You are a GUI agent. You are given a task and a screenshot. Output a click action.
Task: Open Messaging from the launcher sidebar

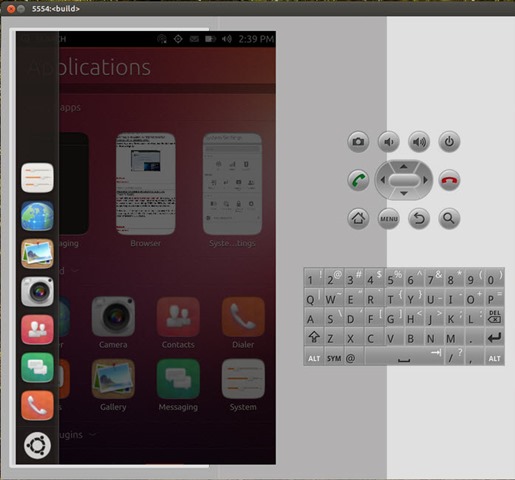[37, 368]
